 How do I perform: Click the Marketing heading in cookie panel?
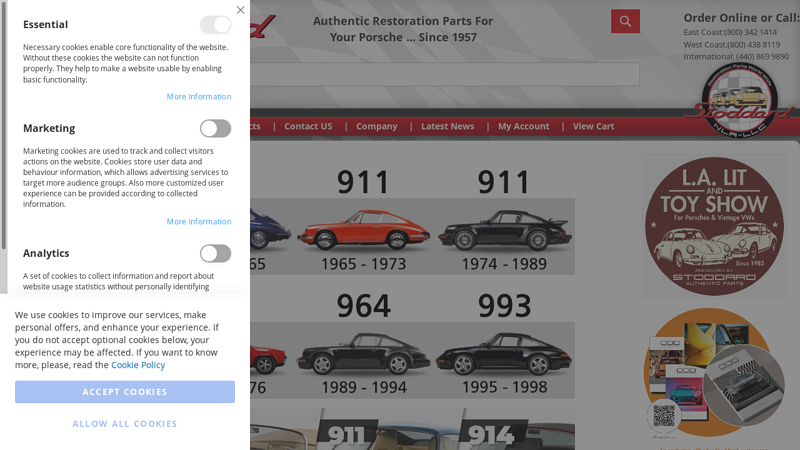(x=49, y=128)
